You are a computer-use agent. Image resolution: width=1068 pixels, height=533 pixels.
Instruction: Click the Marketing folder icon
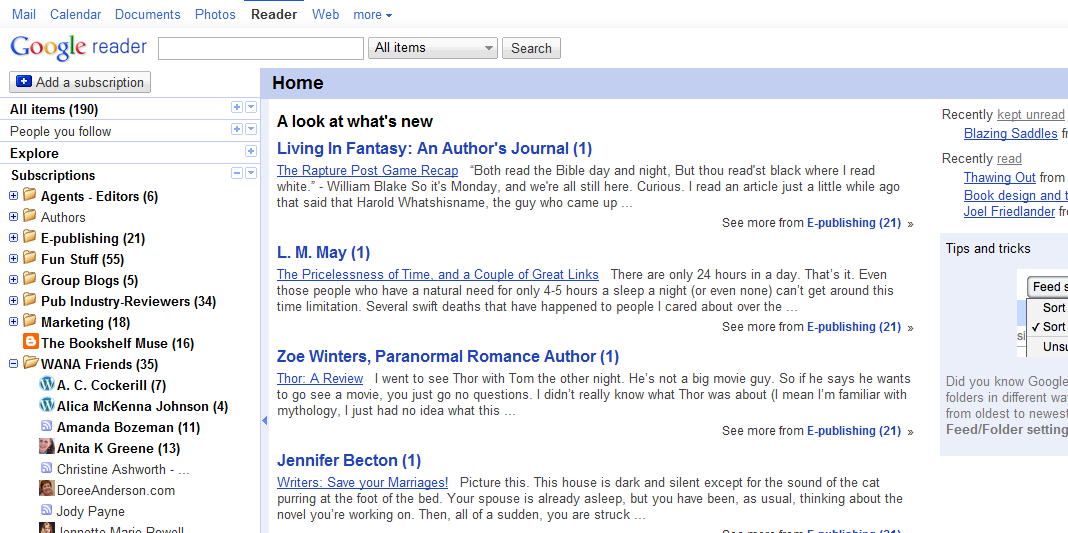pos(29,321)
